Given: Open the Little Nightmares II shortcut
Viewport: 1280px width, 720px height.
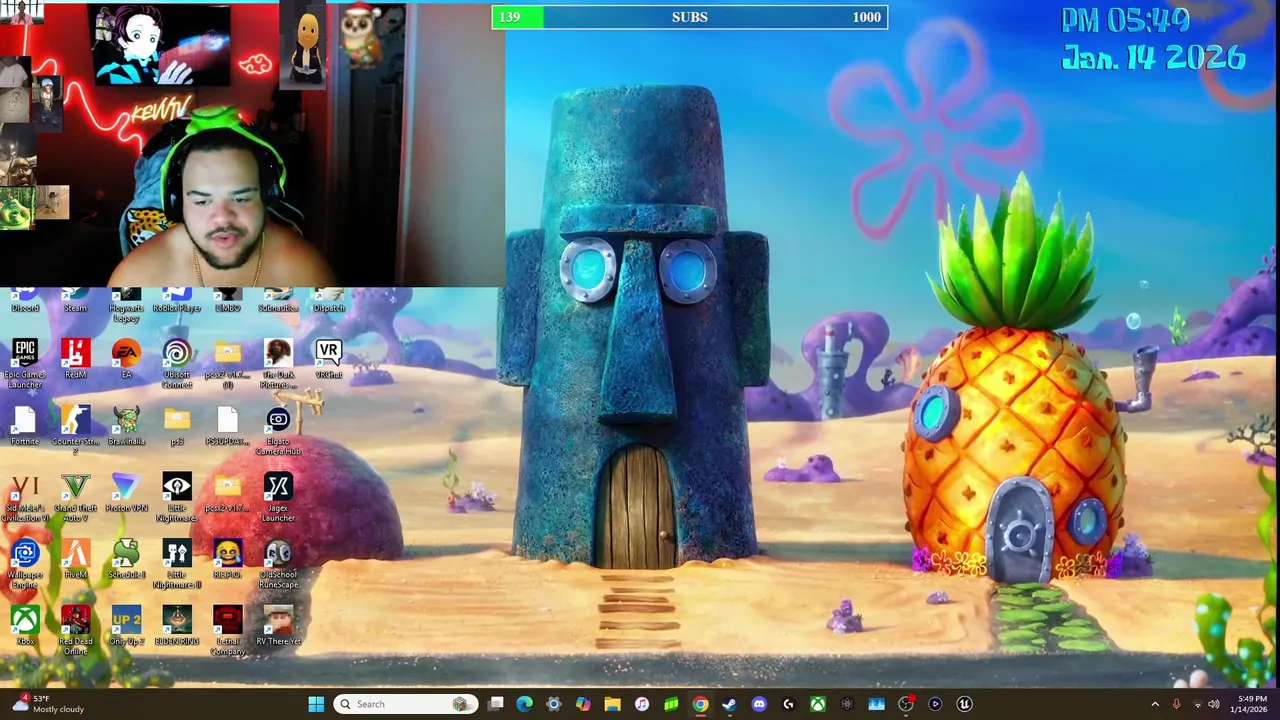Looking at the screenshot, I should 177,564.
